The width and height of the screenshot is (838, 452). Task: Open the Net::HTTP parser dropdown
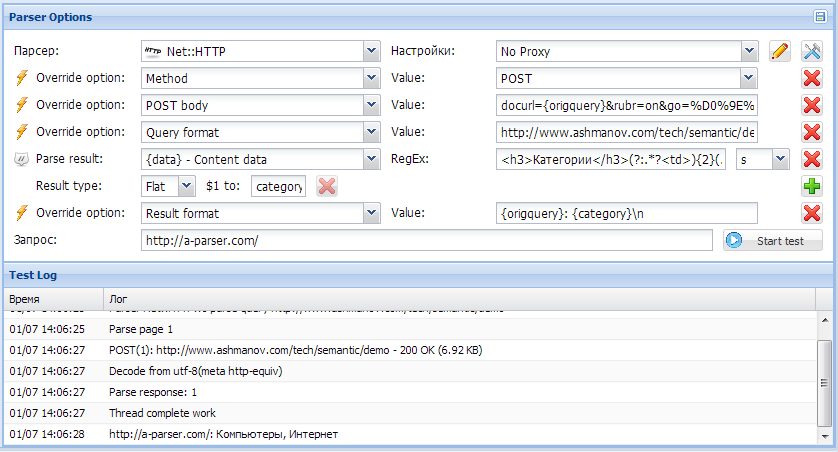(x=372, y=51)
